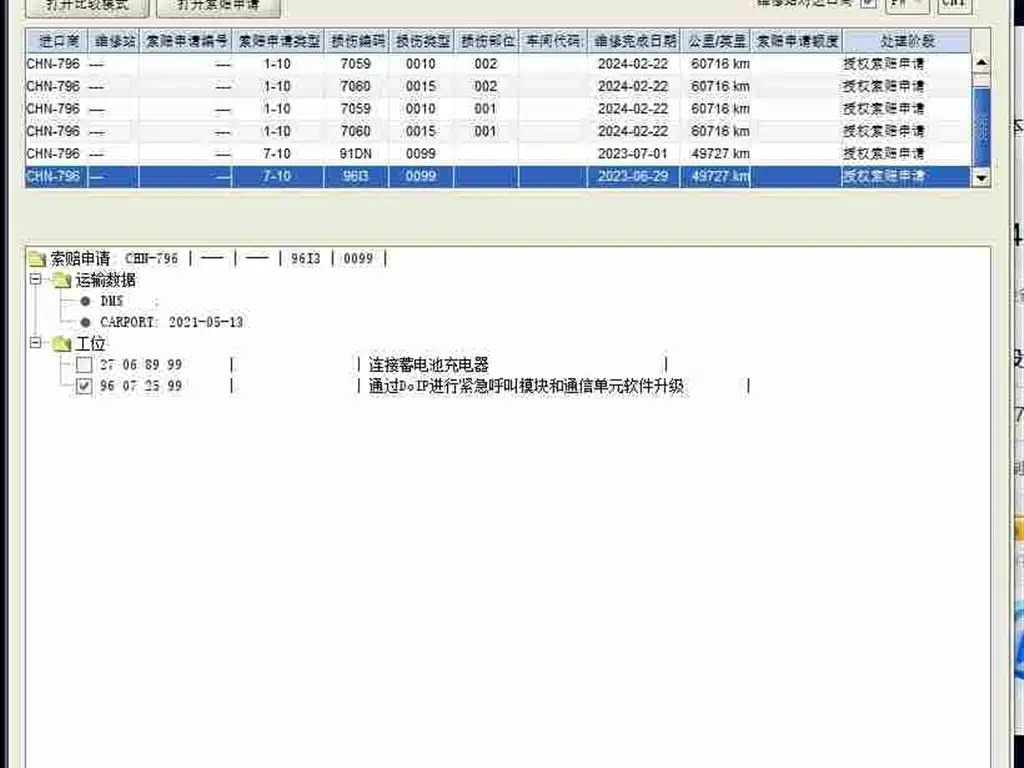Select the 工位 tree label
The height and width of the screenshot is (768, 1024).
click(90, 344)
